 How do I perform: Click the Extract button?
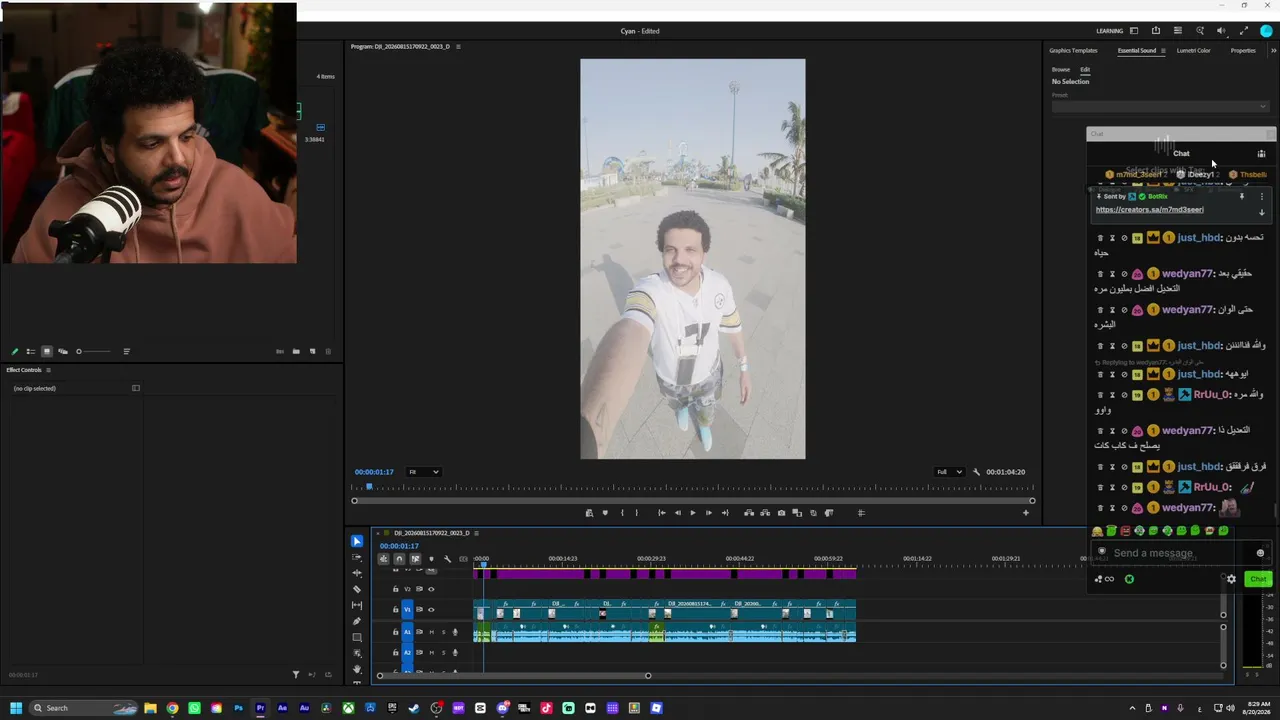765,513
